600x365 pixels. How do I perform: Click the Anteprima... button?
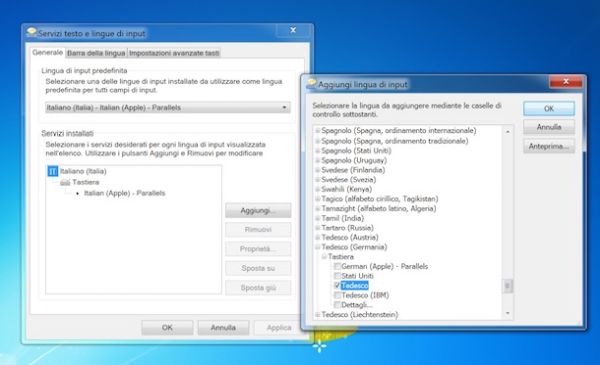(x=549, y=146)
